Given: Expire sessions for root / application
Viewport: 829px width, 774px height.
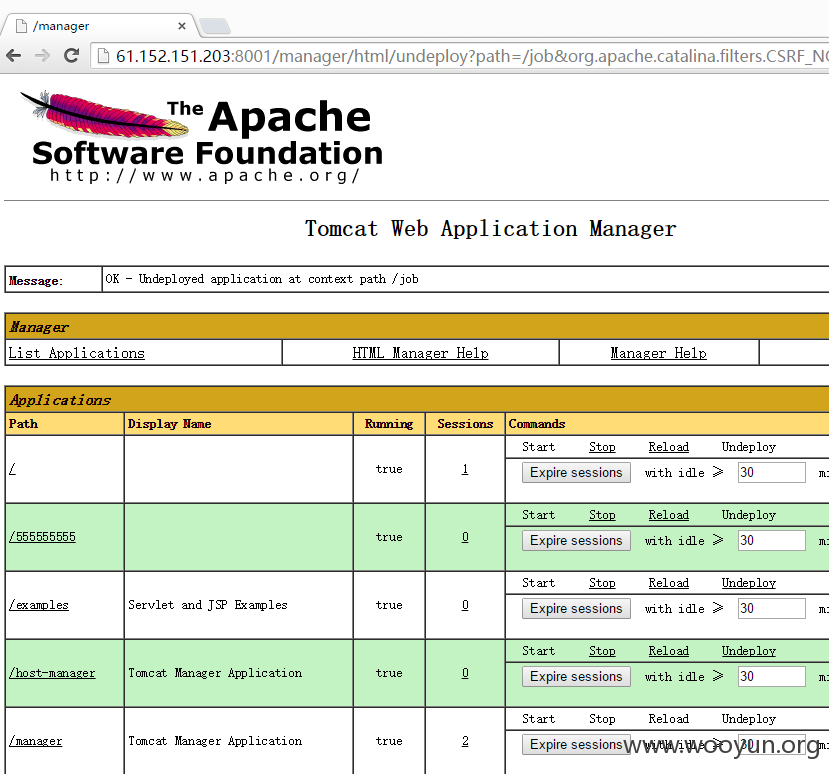Looking at the screenshot, I should (x=576, y=472).
